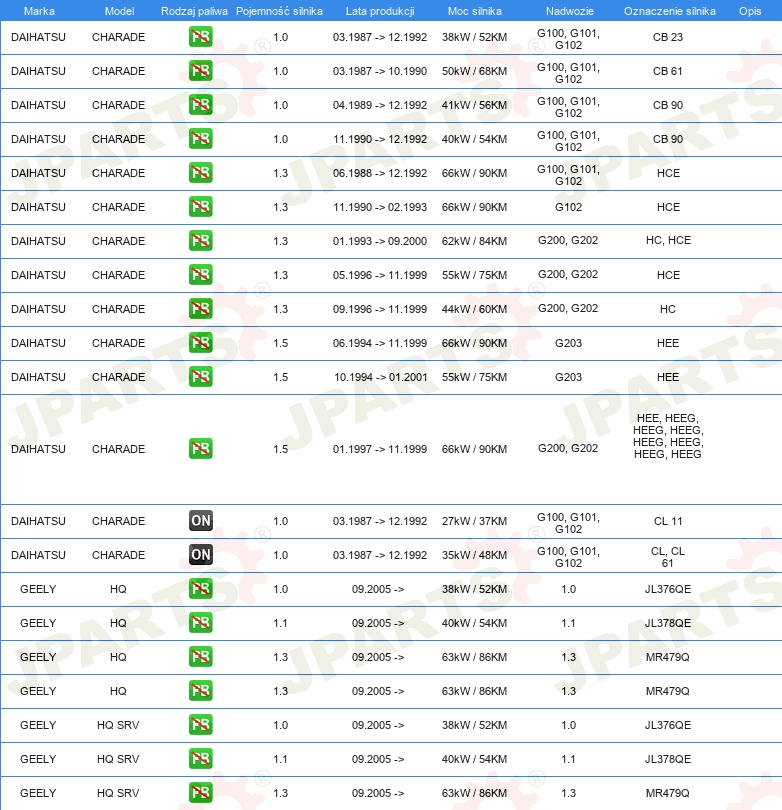Screen dimensions: 782x810
Task: Select PB icon in Geely HQ 1.1 row
Action: (x=201, y=623)
